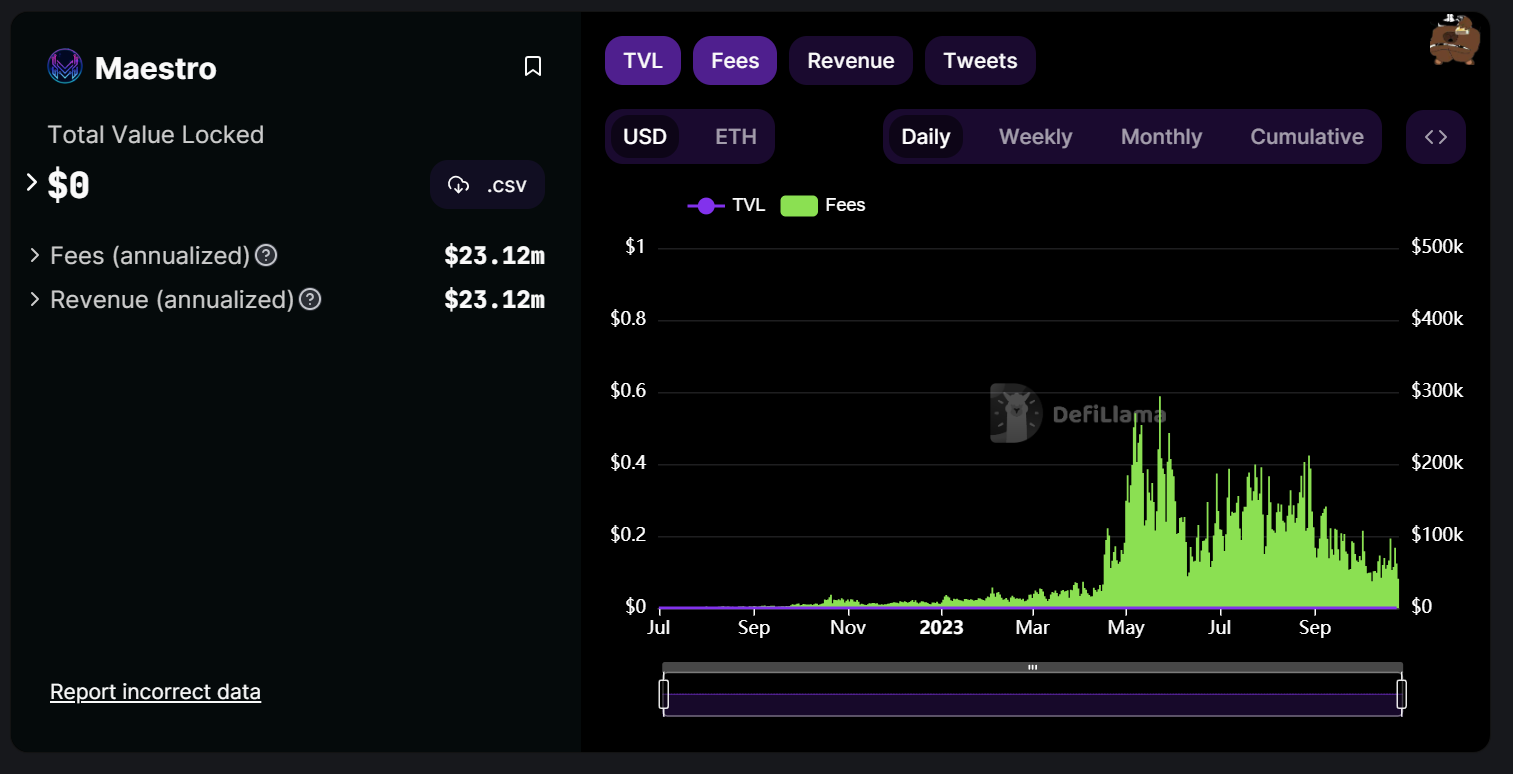Expand the Fees (annualized) row

[x=35, y=256]
